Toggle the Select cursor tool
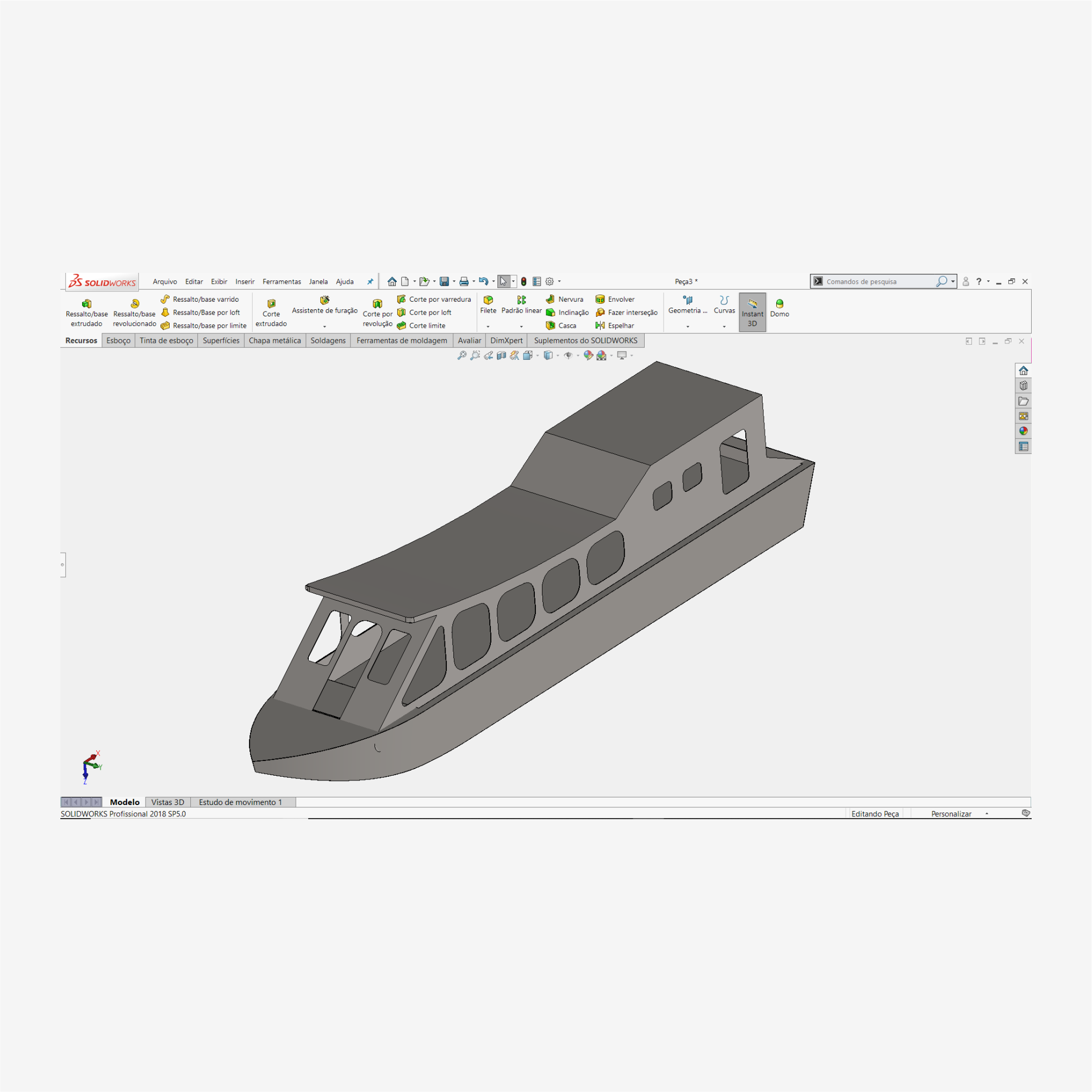This screenshot has width=1092, height=1092. [x=504, y=282]
